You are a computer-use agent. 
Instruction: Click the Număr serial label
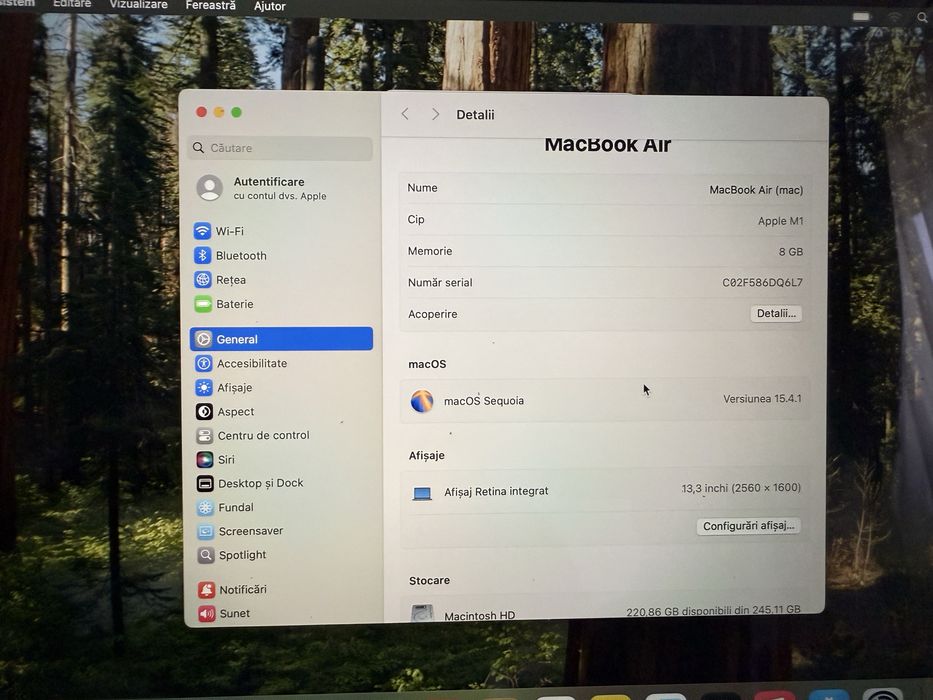click(x=440, y=282)
